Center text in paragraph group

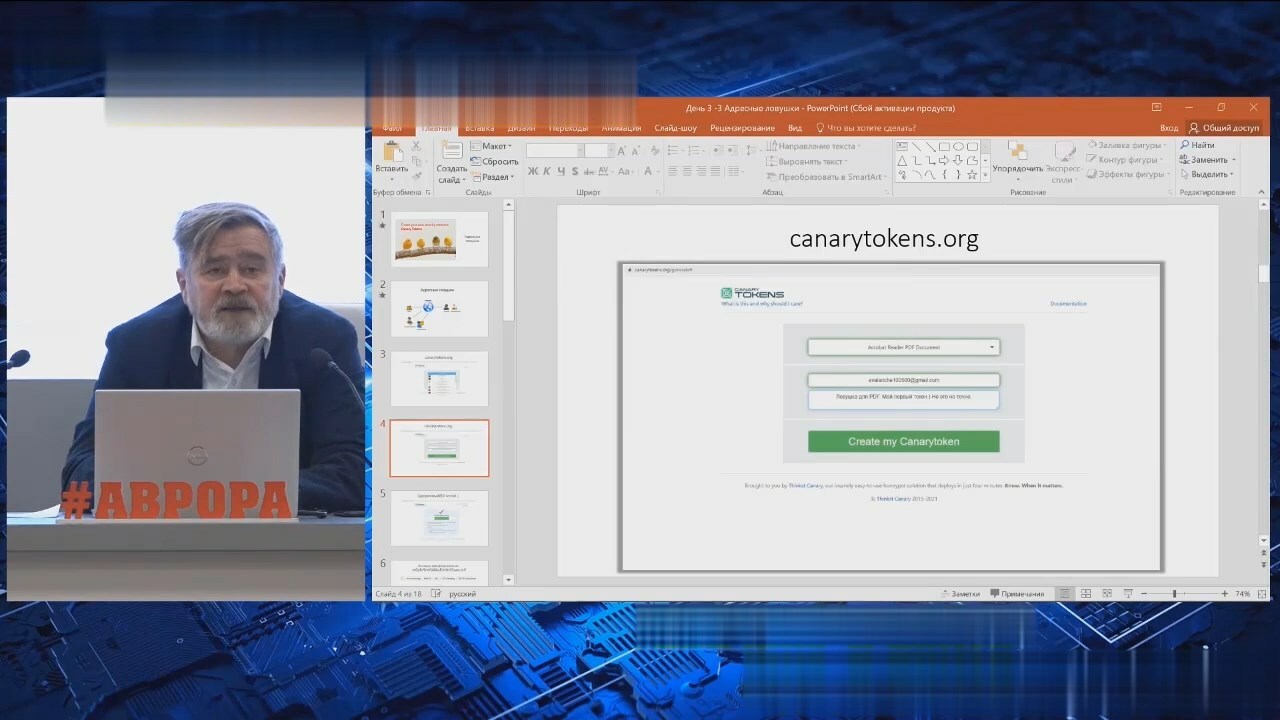click(x=687, y=171)
